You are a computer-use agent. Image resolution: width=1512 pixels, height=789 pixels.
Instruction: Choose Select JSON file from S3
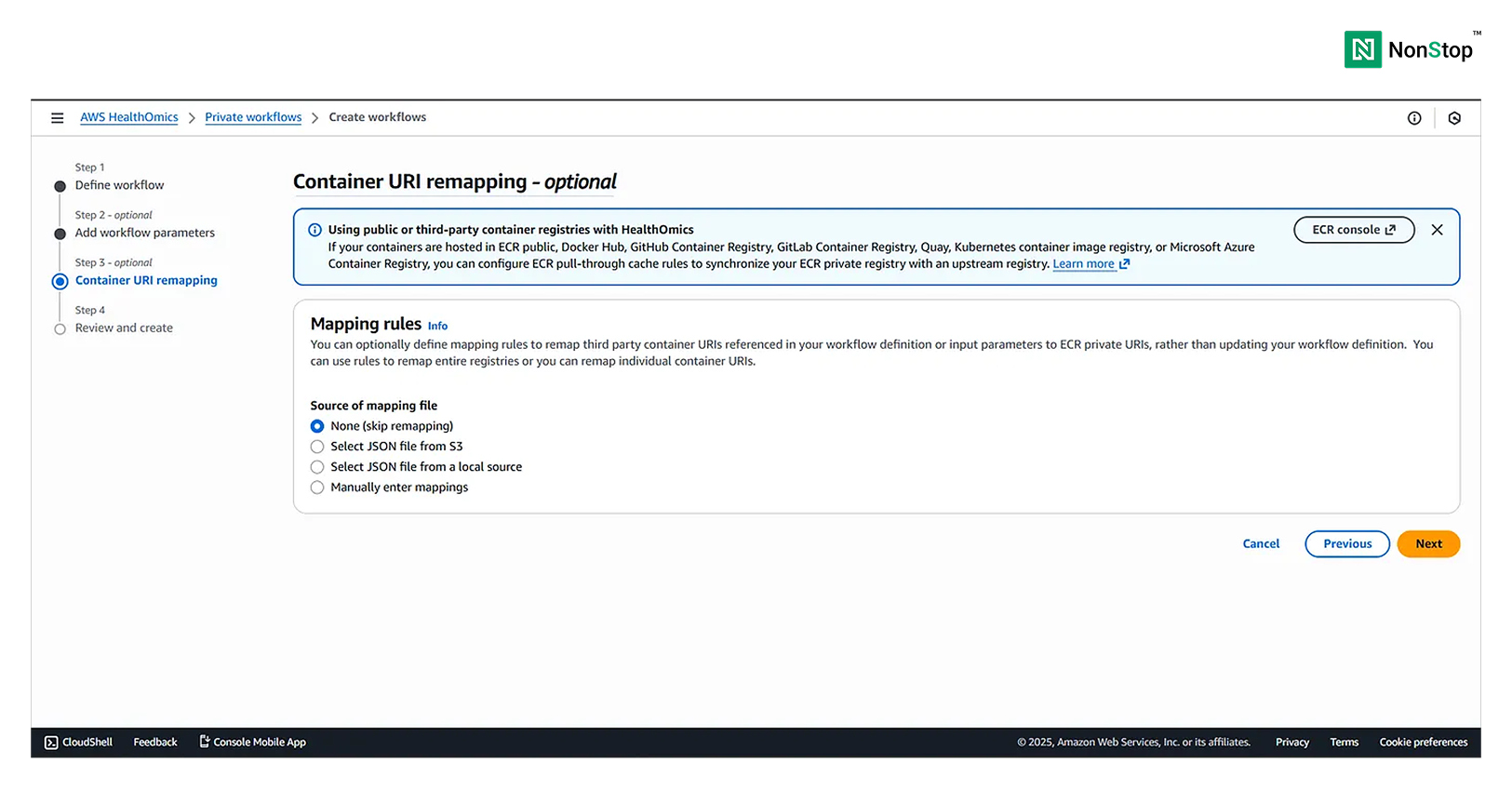point(317,447)
